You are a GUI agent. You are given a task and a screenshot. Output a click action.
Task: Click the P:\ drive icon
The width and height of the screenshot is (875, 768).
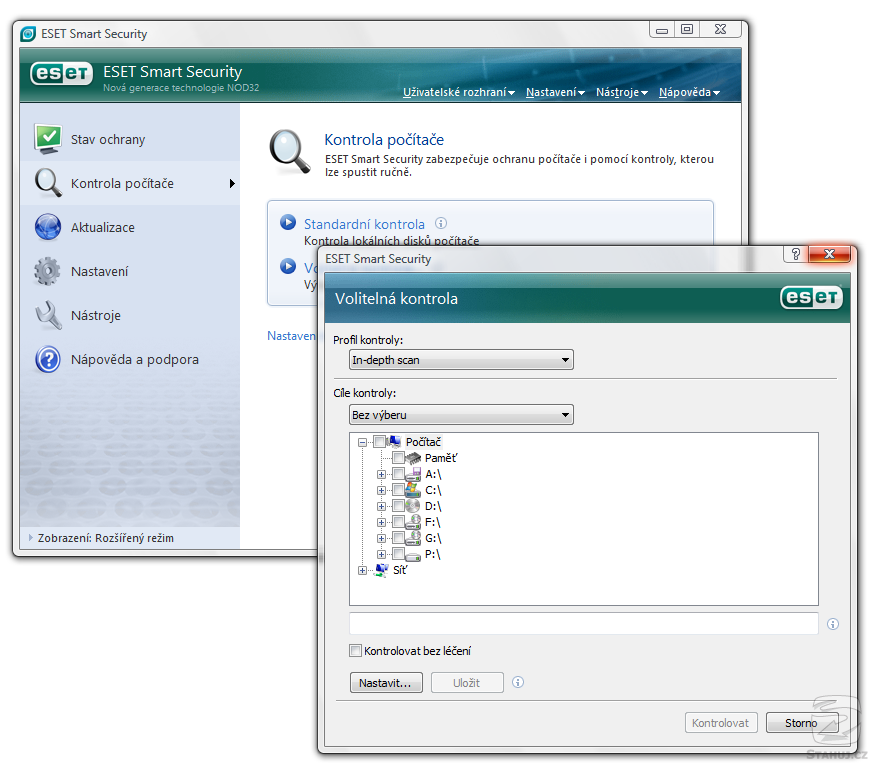coord(414,555)
